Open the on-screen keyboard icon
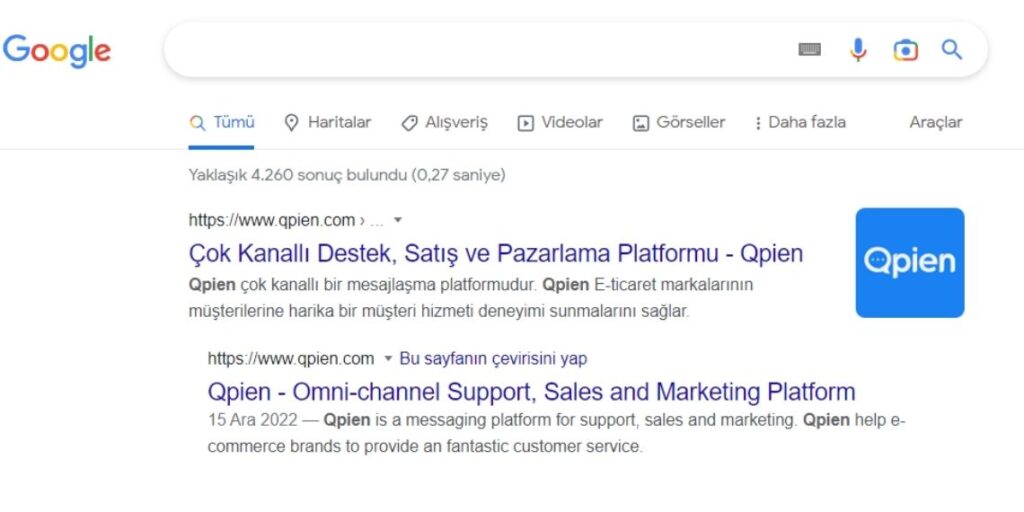1024x512 pixels. click(x=809, y=50)
